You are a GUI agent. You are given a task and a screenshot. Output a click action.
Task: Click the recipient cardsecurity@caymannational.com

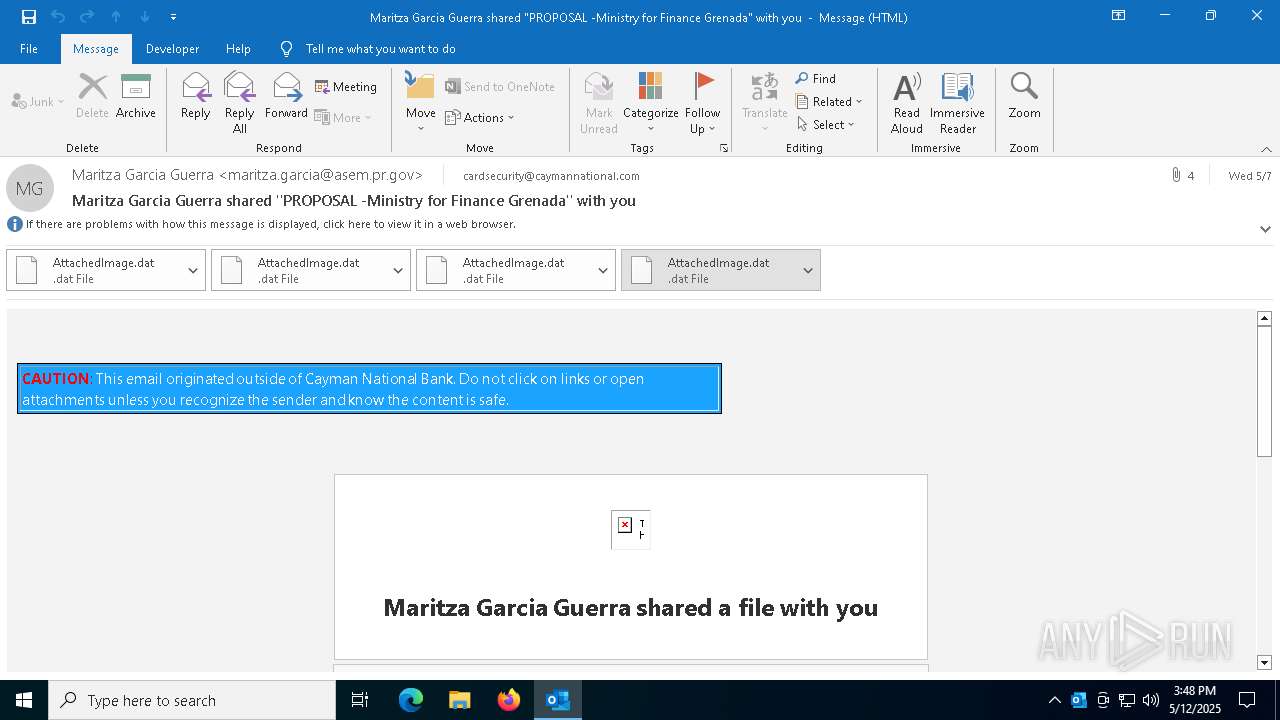(x=551, y=176)
